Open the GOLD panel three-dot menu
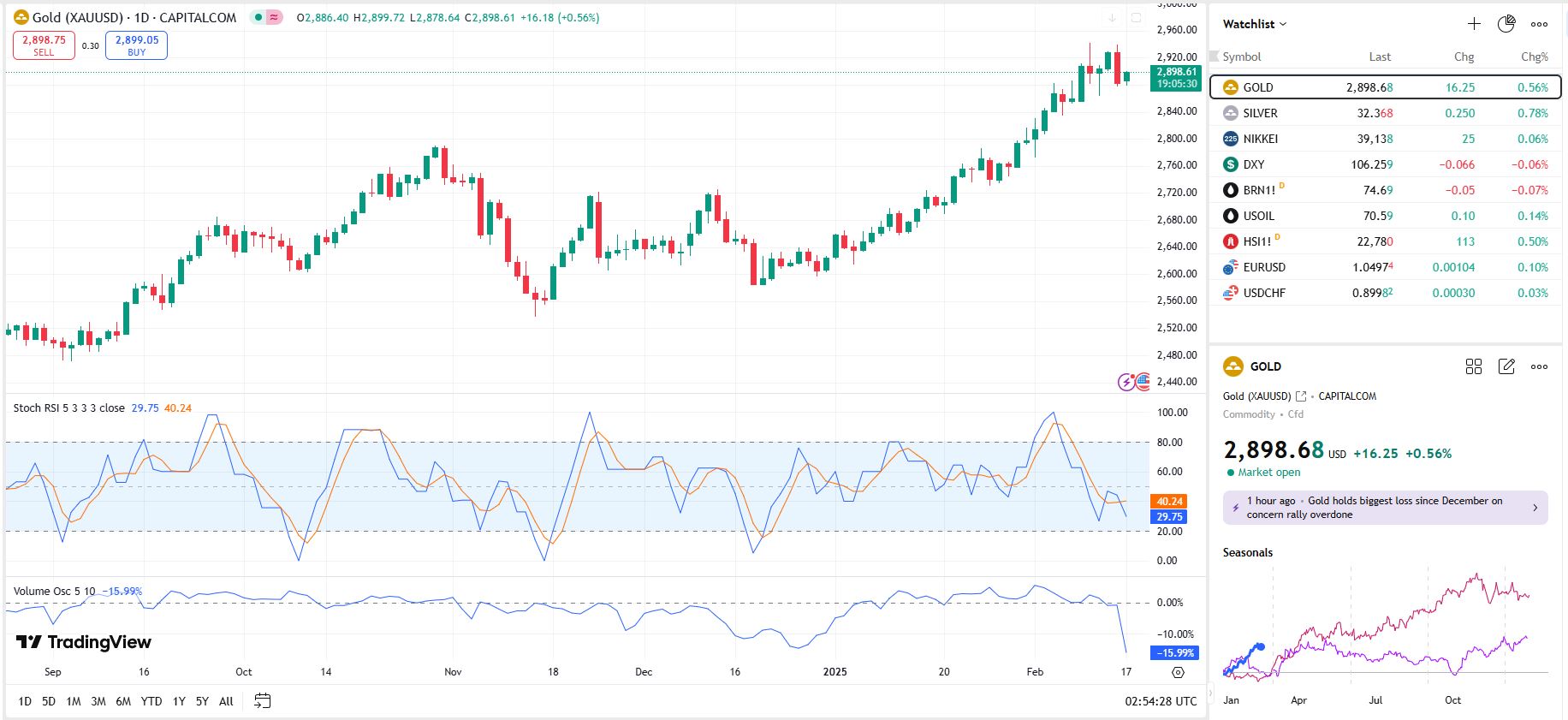Viewport: 1568px width, 720px height. tap(1539, 366)
